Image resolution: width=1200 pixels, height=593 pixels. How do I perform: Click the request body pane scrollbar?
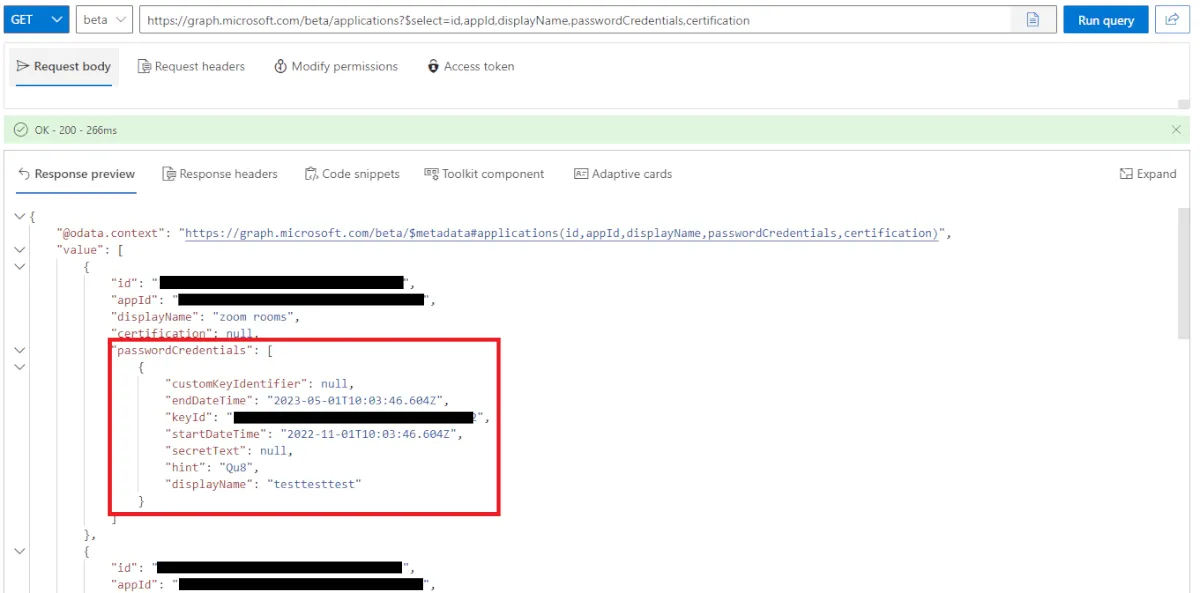1184,103
